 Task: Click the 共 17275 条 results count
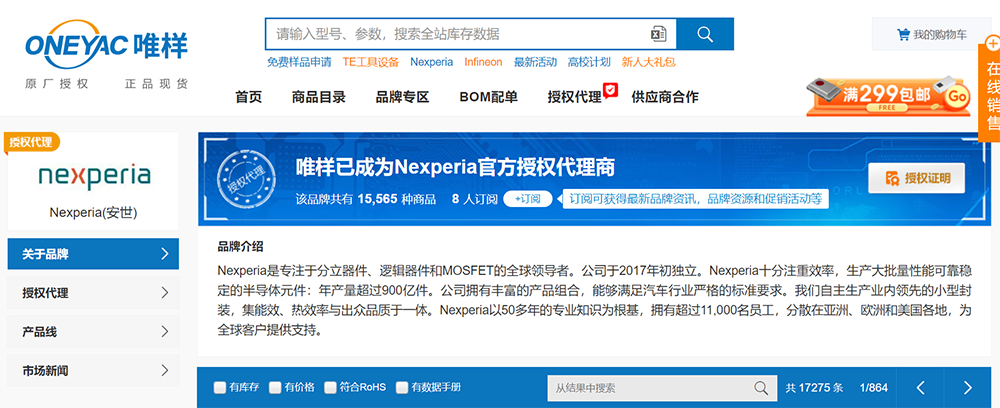(814, 388)
